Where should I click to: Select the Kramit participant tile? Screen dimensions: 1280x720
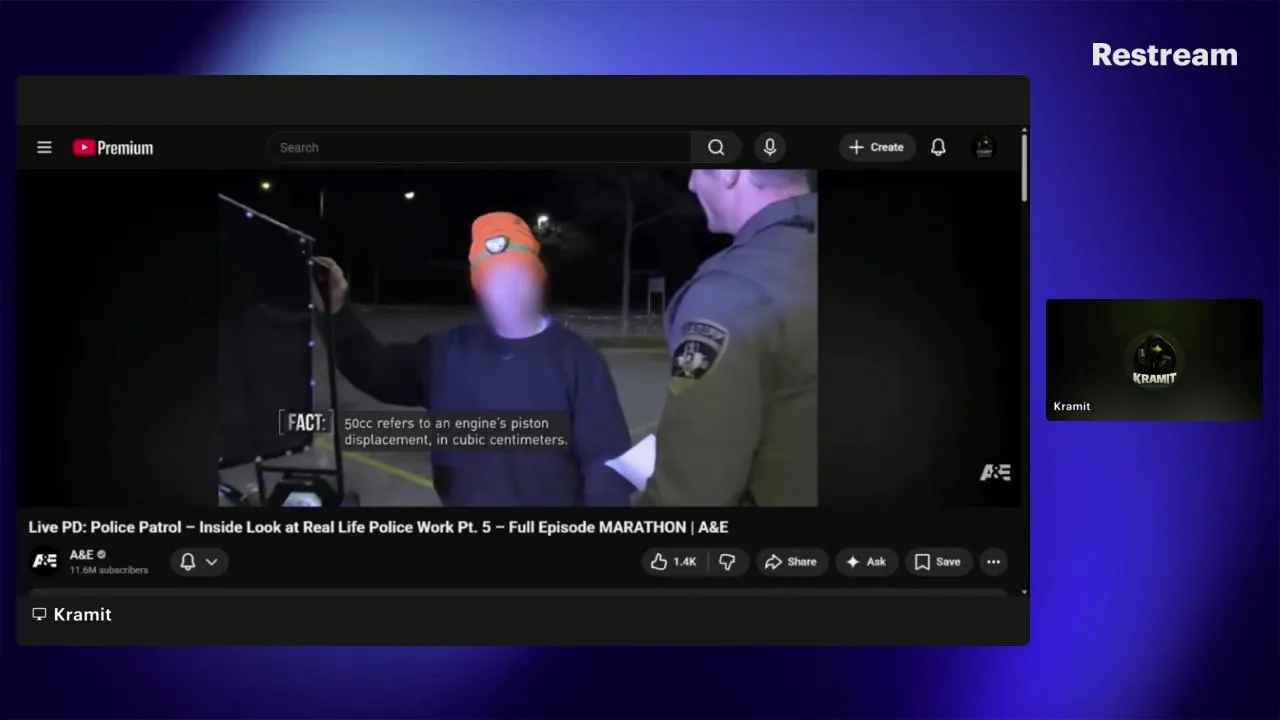pyautogui.click(x=1154, y=360)
